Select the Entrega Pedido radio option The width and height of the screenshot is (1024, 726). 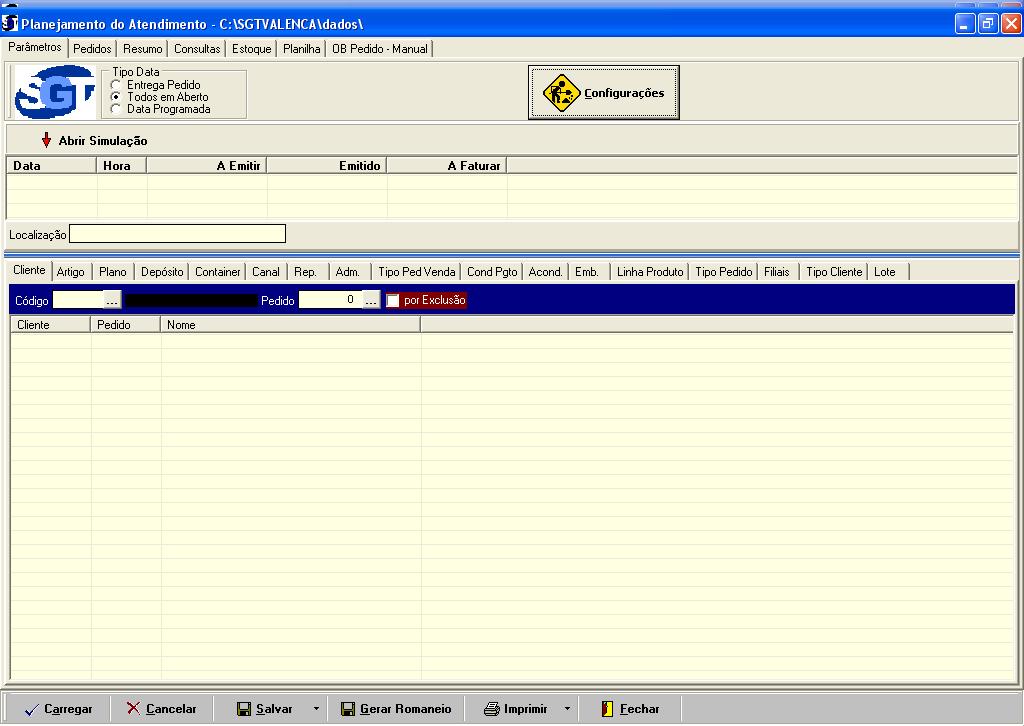click(x=116, y=85)
